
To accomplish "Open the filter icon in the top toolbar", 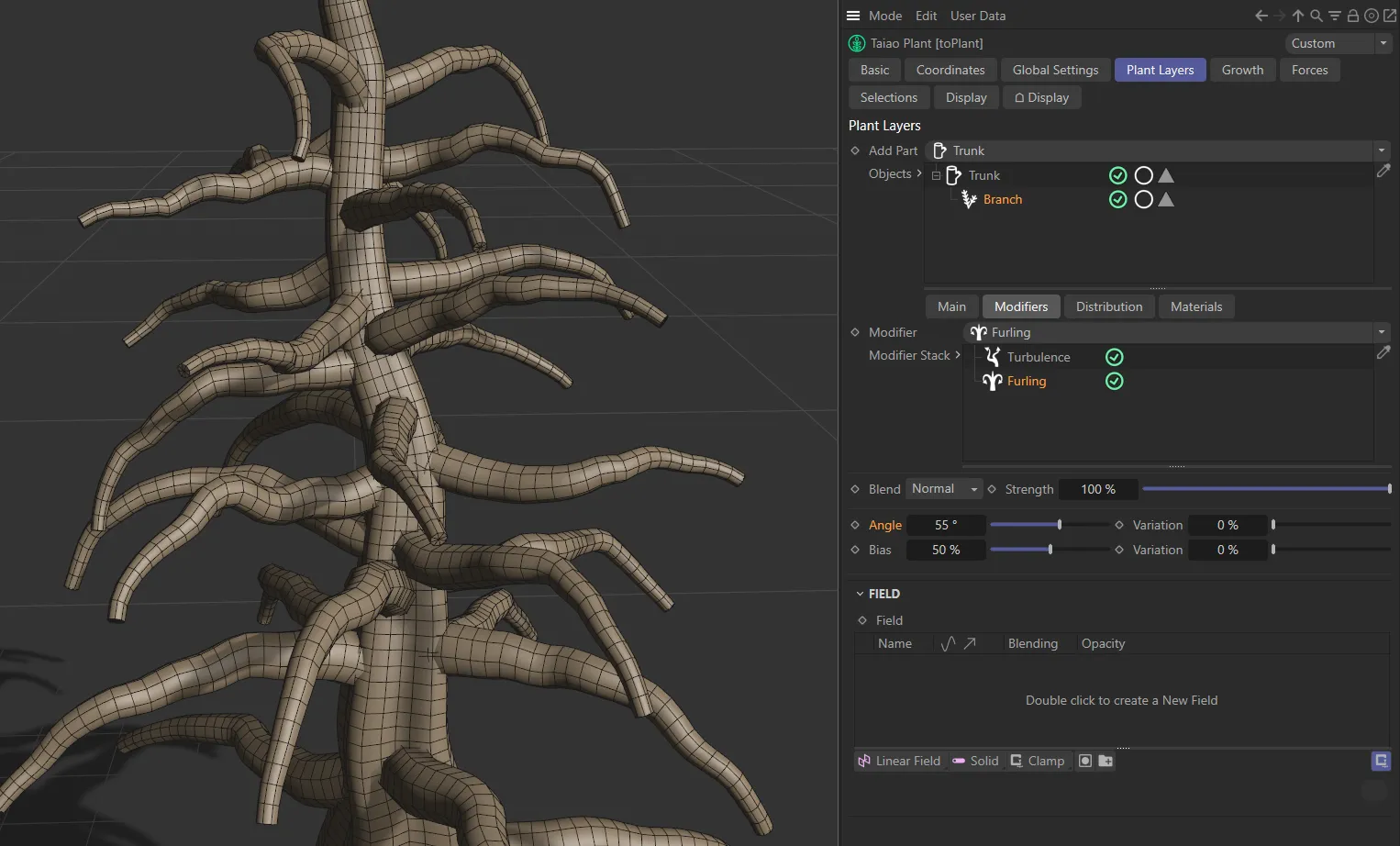I will coord(1334,16).
